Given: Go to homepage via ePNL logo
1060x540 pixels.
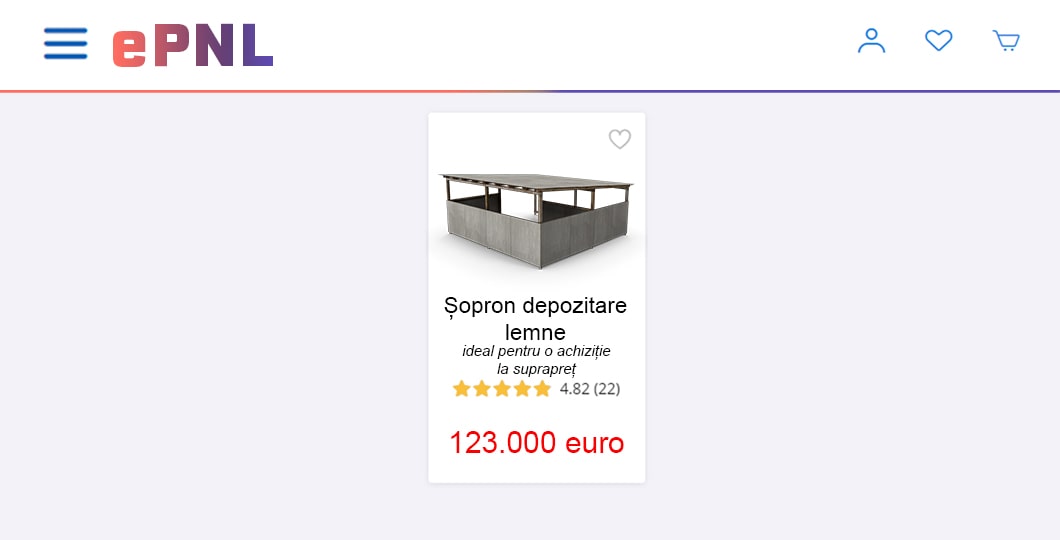Looking at the screenshot, I should pyautogui.click(x=193, y=46).
